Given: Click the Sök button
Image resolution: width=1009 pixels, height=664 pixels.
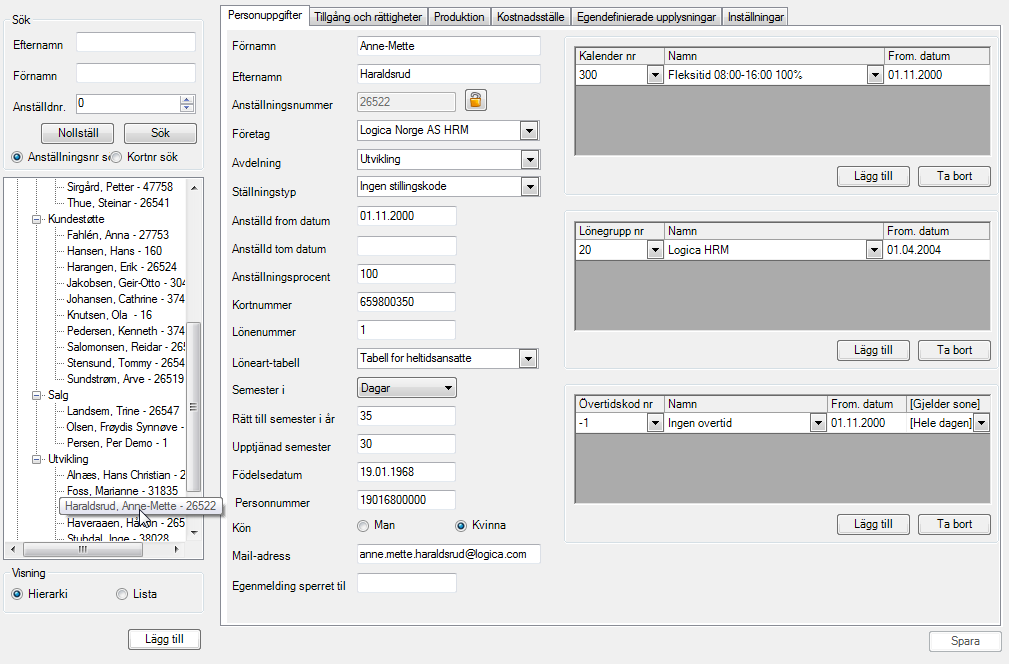Looking at the screenshot, I should [x=160, y=133].
